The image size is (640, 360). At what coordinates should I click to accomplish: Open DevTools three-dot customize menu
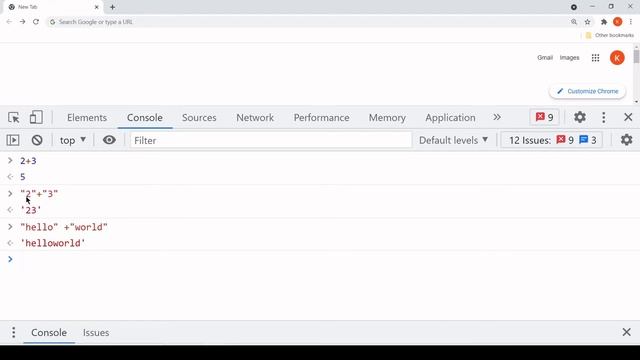[604, 118]
